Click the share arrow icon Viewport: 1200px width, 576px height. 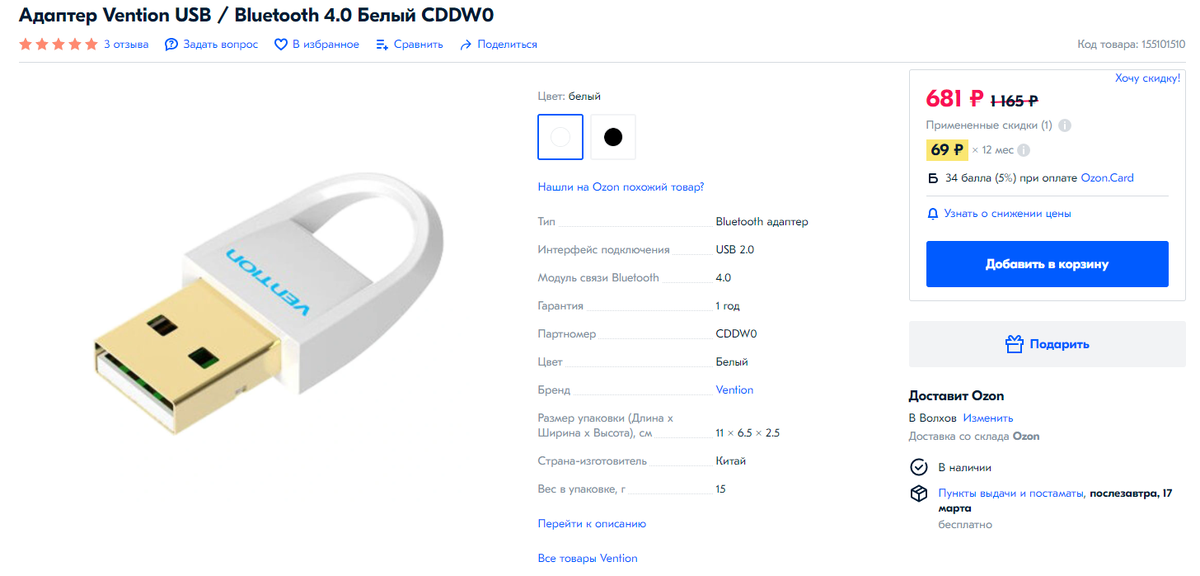click(465, 44)
